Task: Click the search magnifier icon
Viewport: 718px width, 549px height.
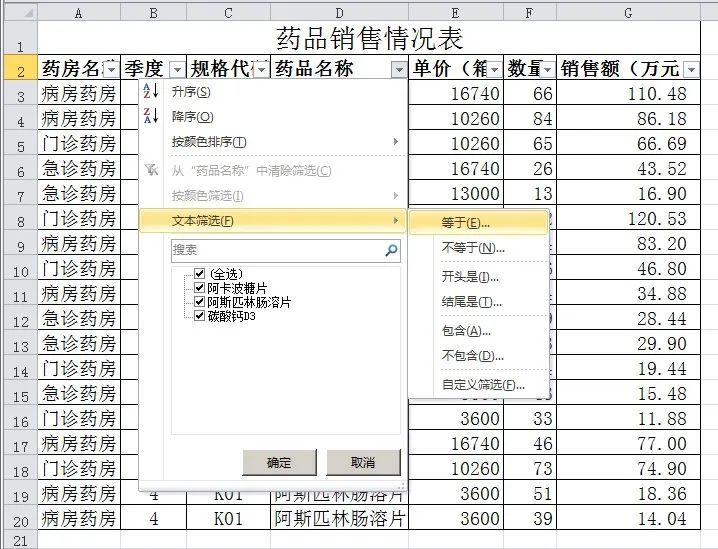Action: (392, 250)
